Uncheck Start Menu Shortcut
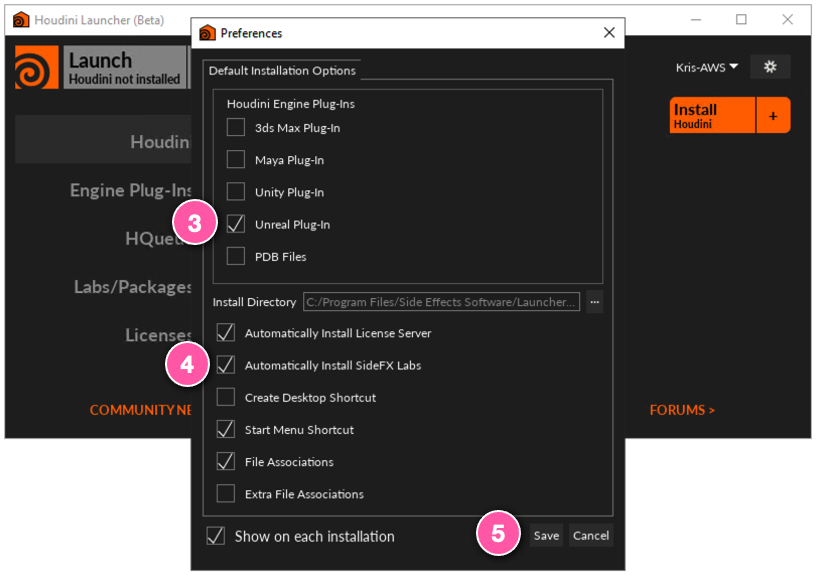This screenshot has height=577, width=817. click(x=226, y=429)
